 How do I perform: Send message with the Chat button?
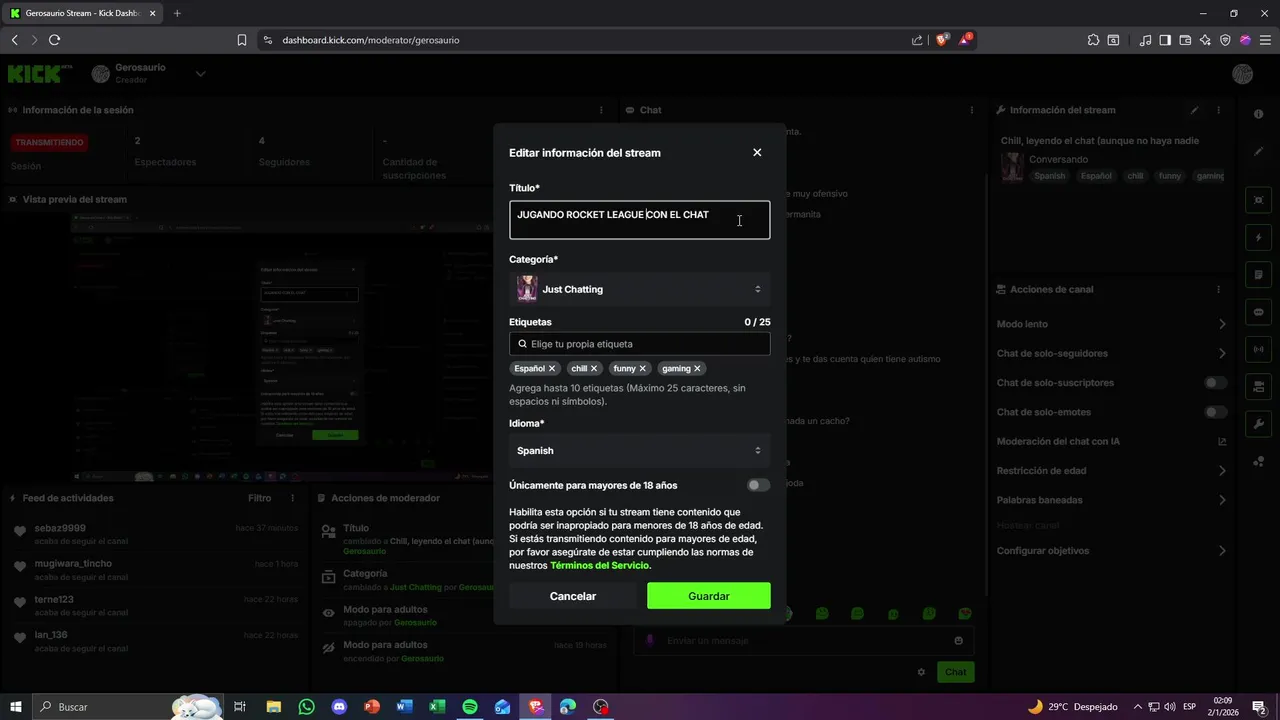coord(956,672)
